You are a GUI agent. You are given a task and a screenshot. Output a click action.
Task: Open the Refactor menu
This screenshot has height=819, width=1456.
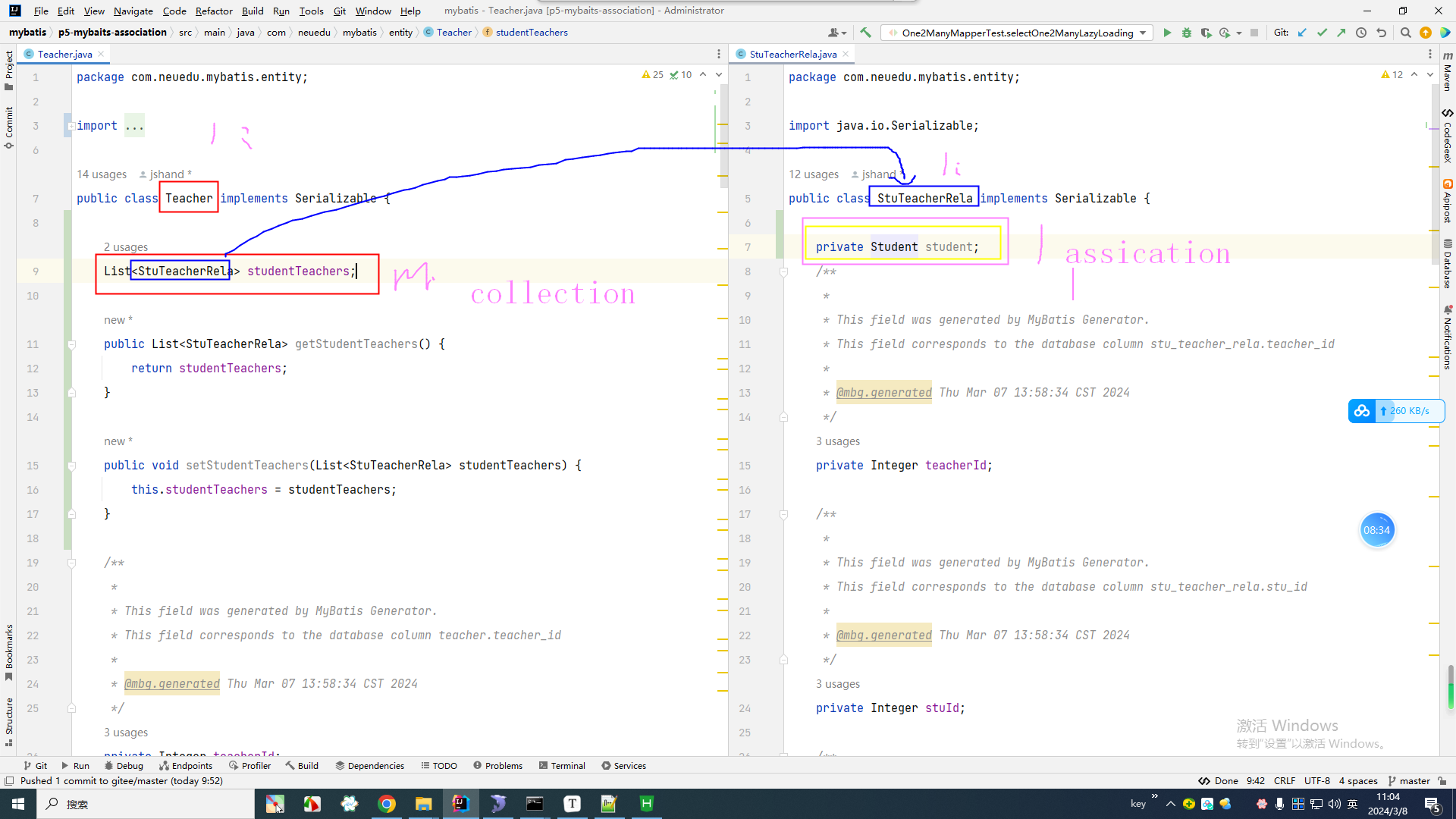click(214, 11)
